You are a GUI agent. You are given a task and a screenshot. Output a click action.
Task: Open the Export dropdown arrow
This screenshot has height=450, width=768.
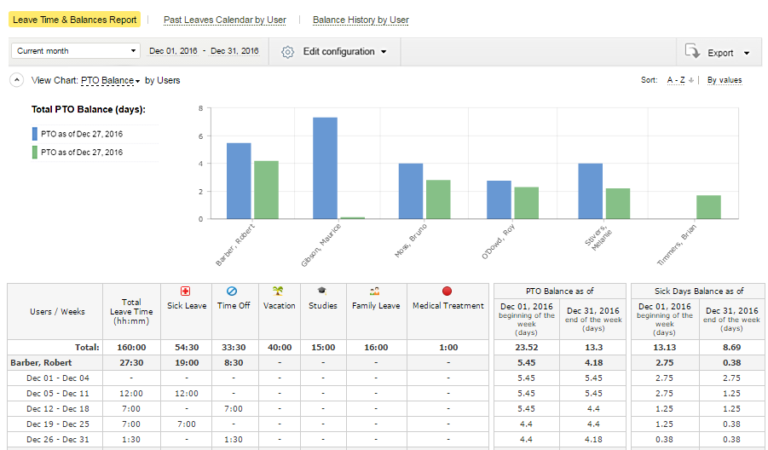[746, 53]
